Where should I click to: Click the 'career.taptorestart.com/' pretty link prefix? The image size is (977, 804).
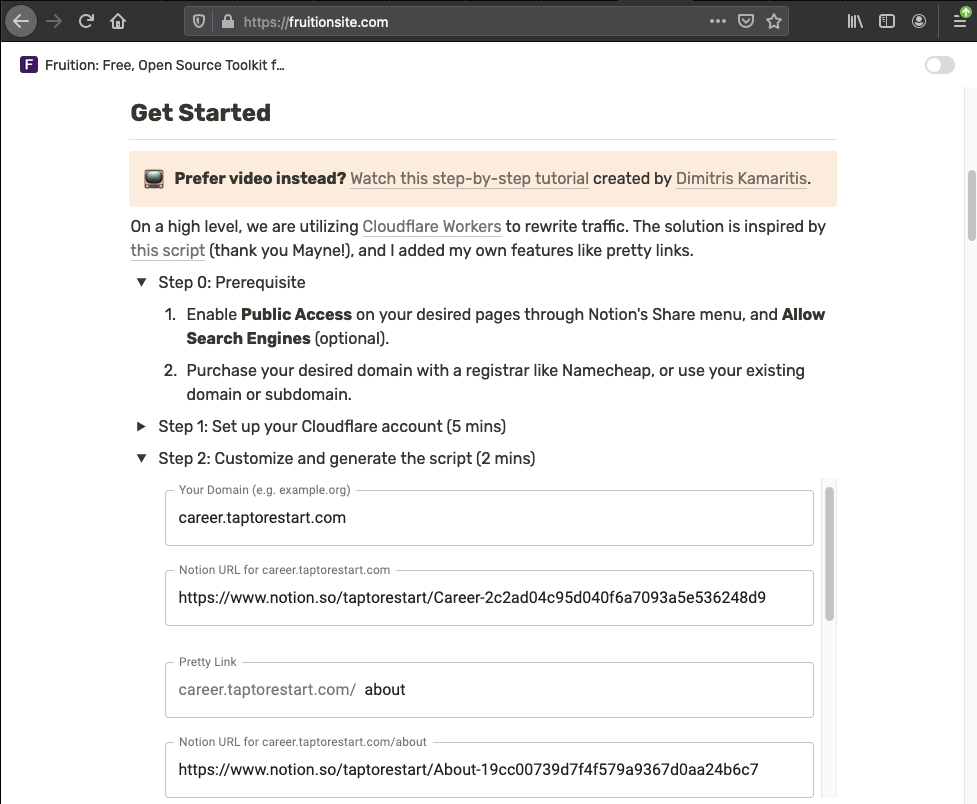click(x=267, y=690)
